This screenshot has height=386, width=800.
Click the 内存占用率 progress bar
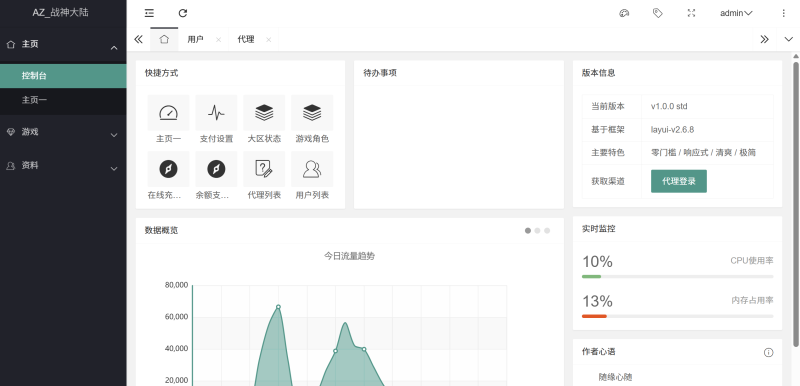click(678, 316)
